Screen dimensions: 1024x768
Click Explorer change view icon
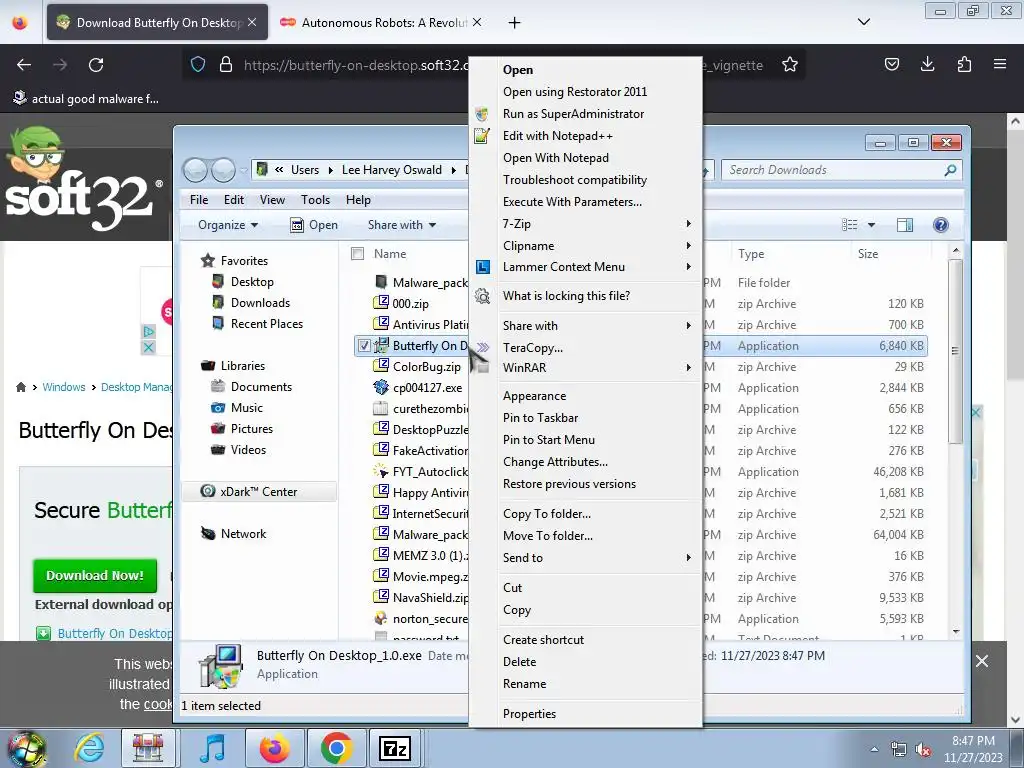pos(850,225)
